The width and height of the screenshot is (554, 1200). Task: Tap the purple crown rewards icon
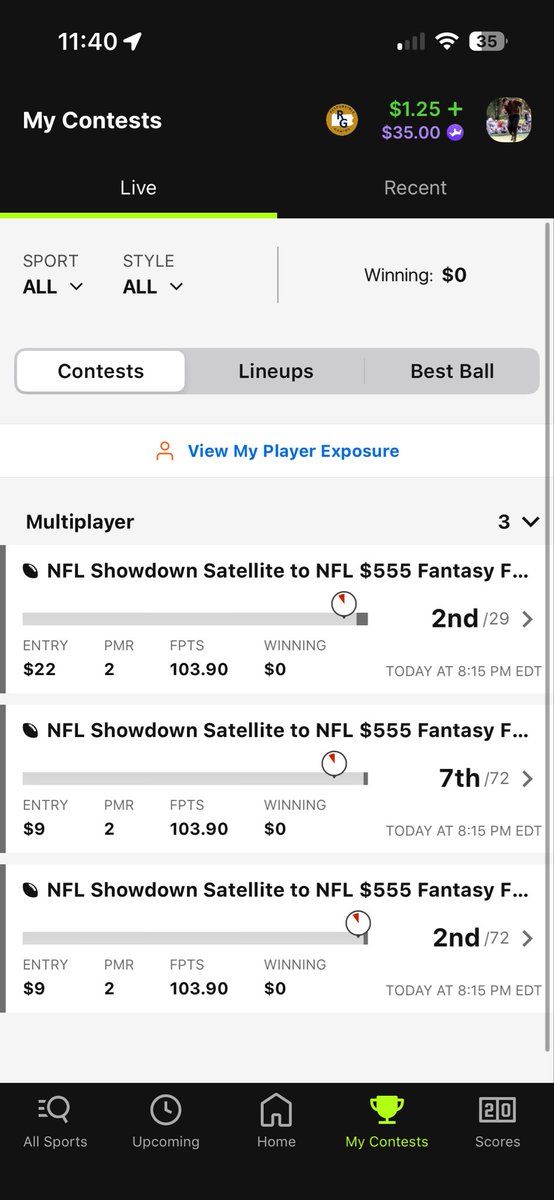coord(455,132)
